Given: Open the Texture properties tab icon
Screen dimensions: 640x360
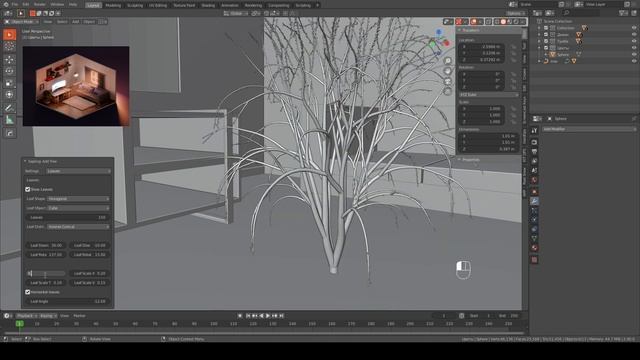Looking at the screenshot, I should pos(534,260).
